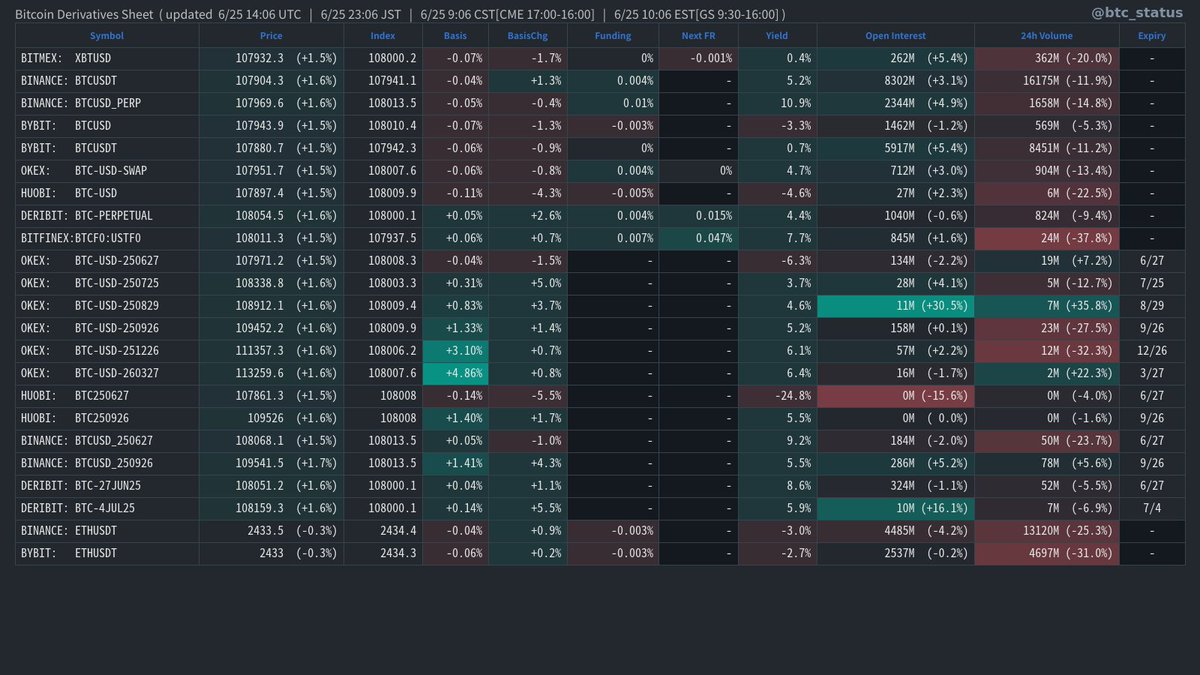1200x675 pixels.
Task: Click the 107937.5 index cell
Action: 383,239
